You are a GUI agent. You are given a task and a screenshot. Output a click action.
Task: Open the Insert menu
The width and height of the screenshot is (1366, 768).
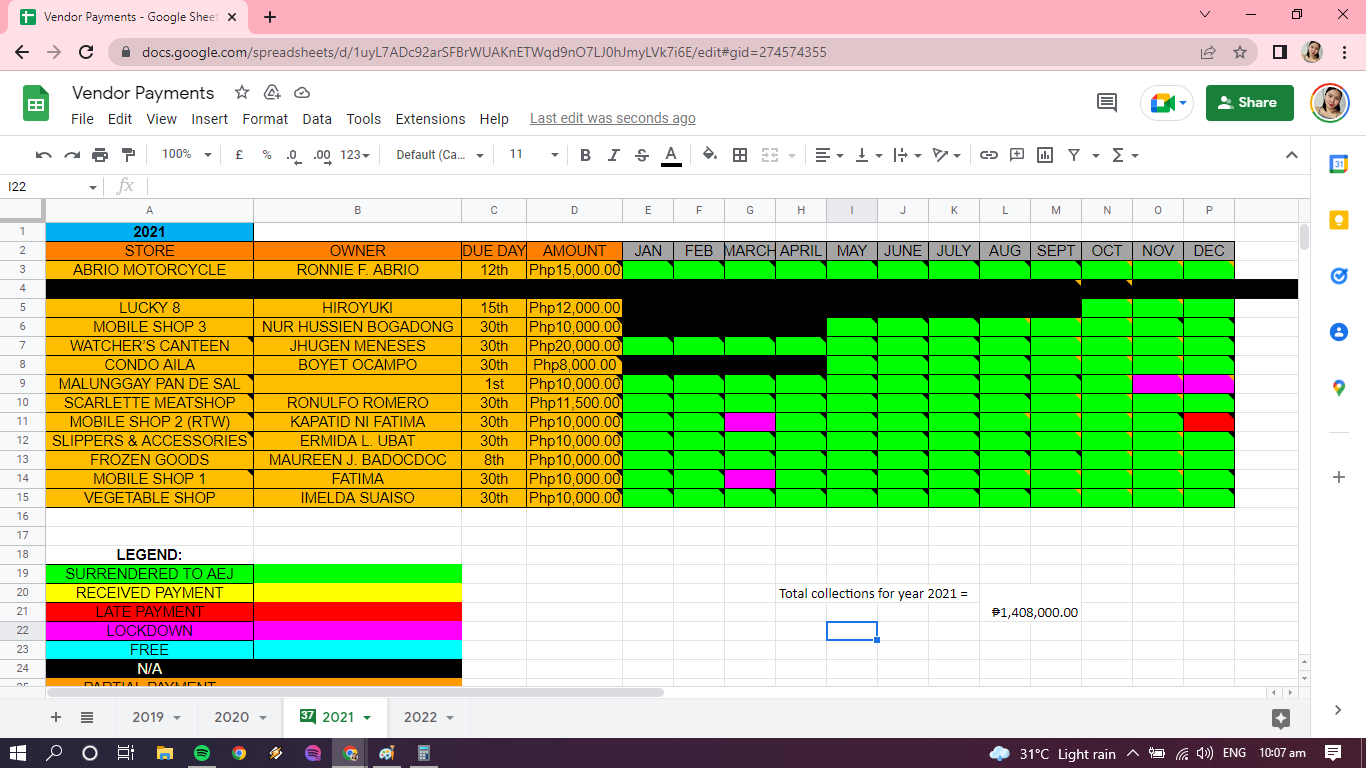pos(210,119)
